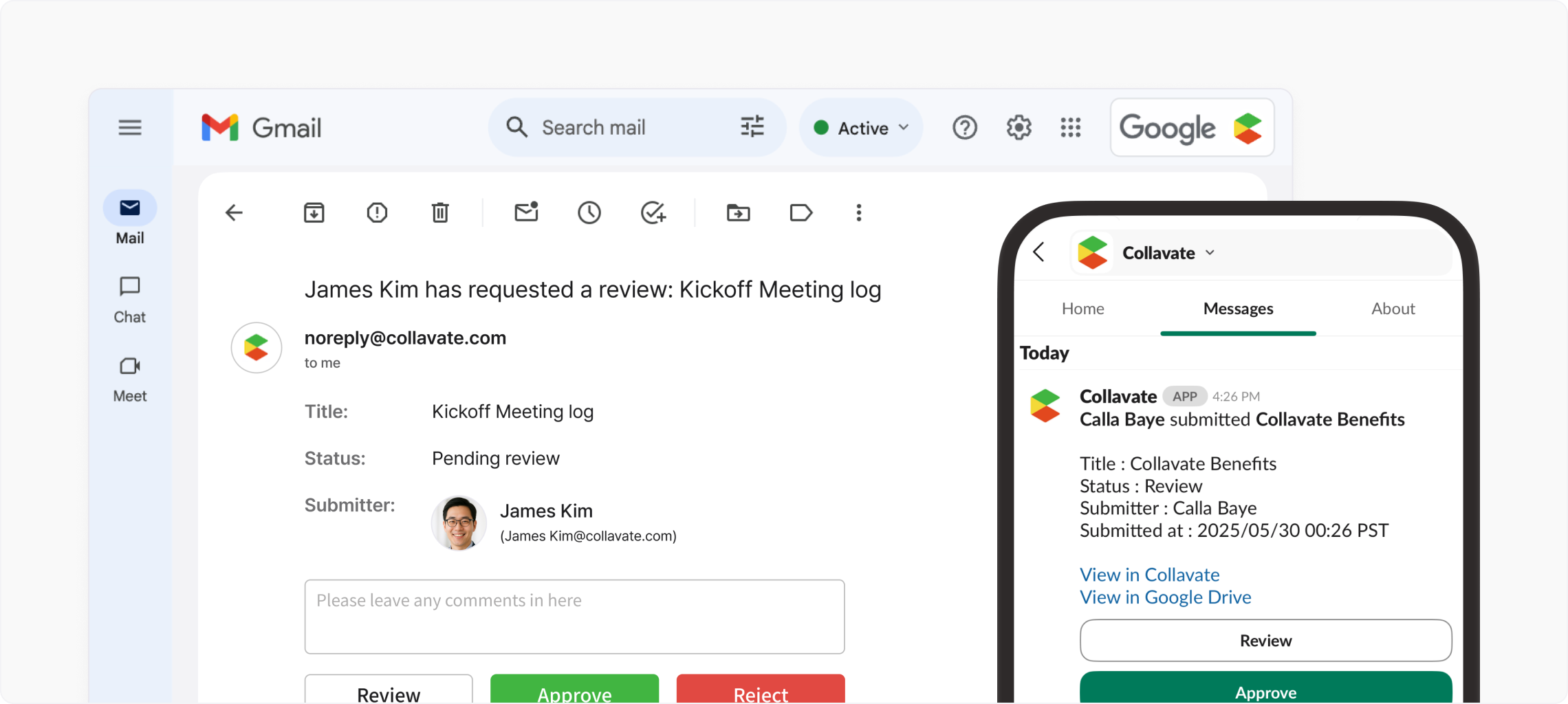Click James Kim's profile photo
1568x704 pixels.
459,523
